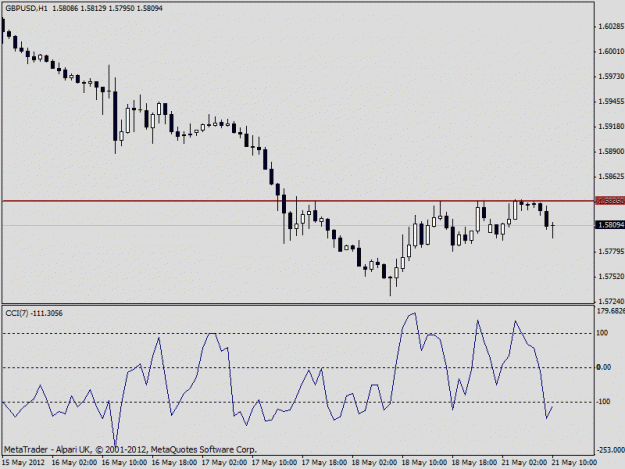625x469 pixels.
Task: Click the 16 May 02:00 time label
Action: (x=74, y=463)
